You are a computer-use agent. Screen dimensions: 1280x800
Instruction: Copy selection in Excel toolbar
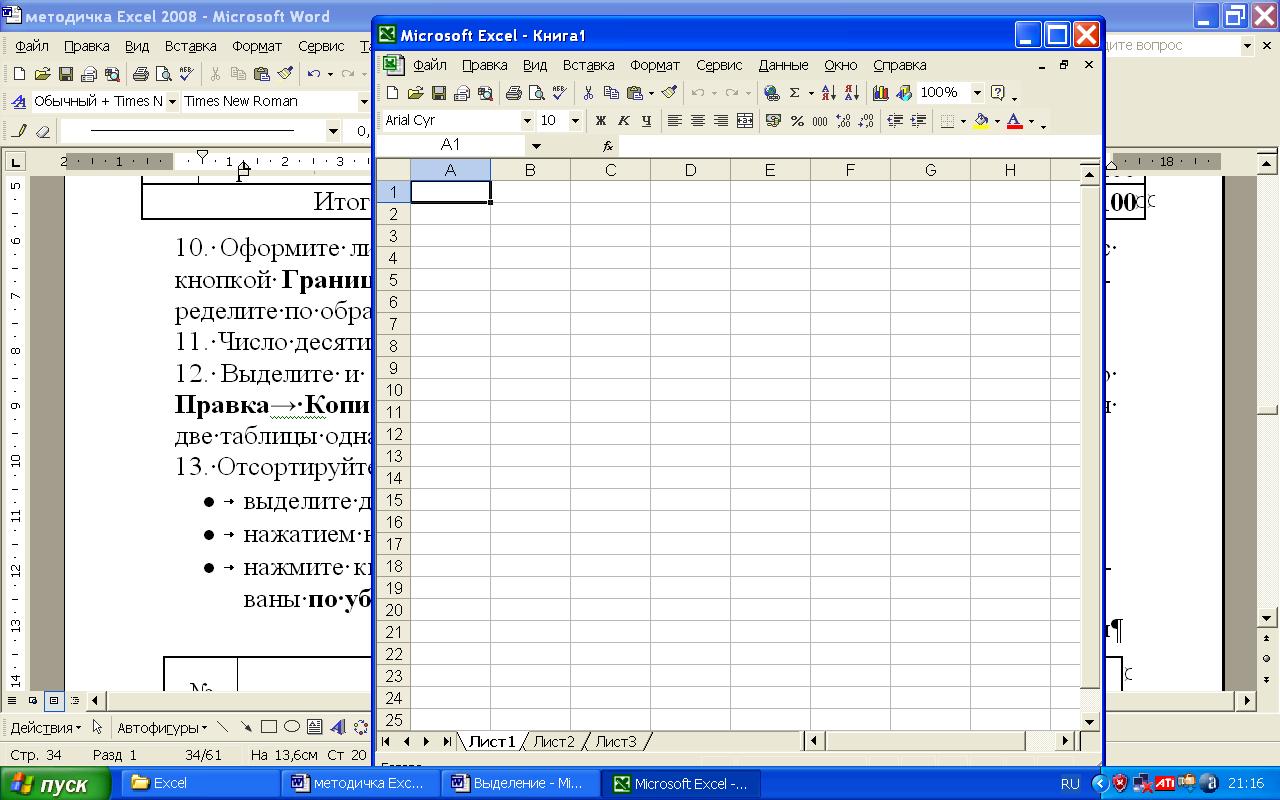click(x=611, y=93)
